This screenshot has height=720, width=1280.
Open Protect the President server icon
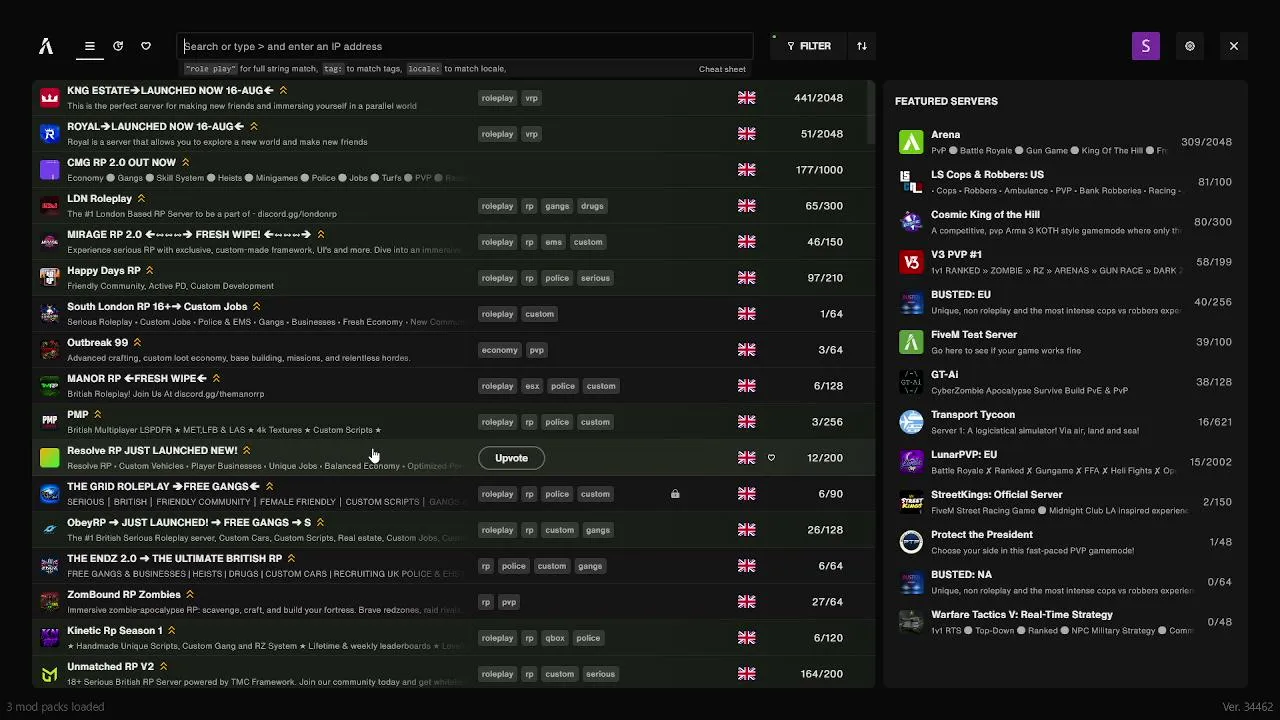911,542
